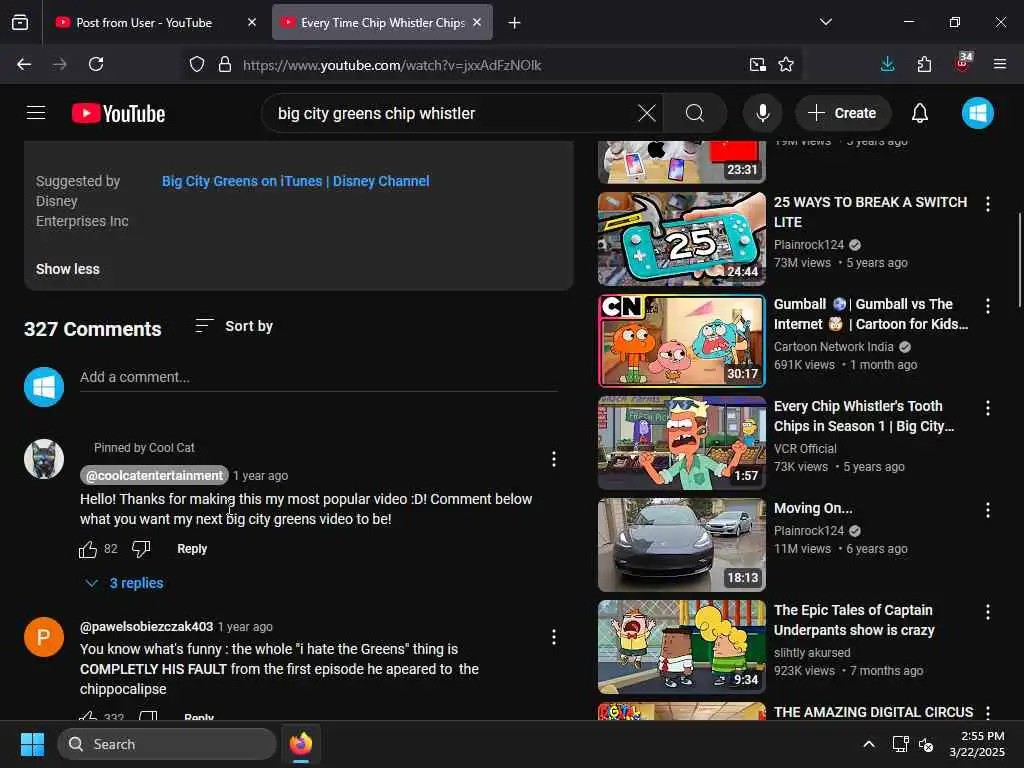Image resolution: width=1024 pixels, height=768 pixels.
Task: Close the Every Time Chip Whistler tab
Action: click(x=477, y=22)
